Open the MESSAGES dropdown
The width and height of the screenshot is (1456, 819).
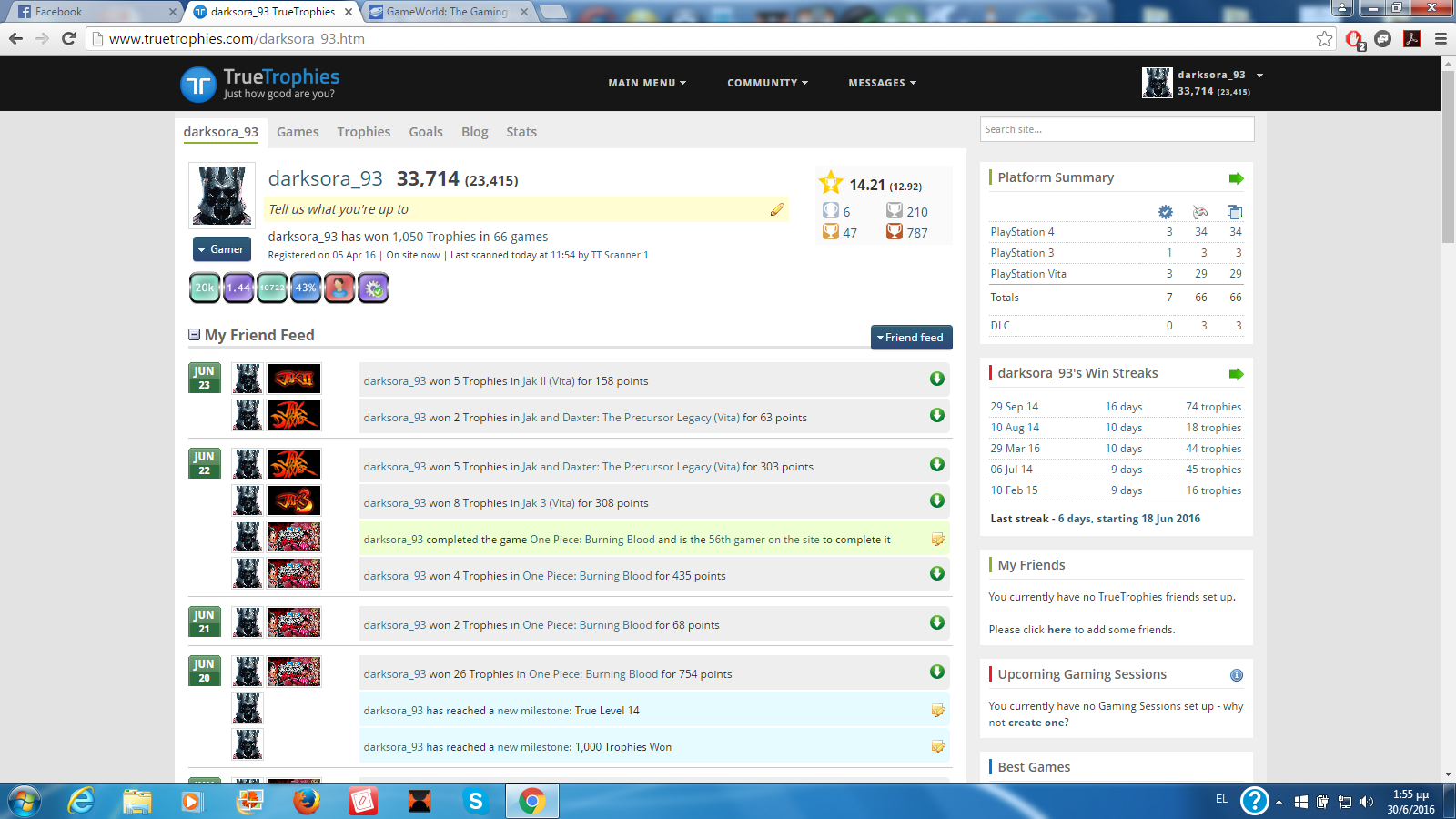coord(882,83)
